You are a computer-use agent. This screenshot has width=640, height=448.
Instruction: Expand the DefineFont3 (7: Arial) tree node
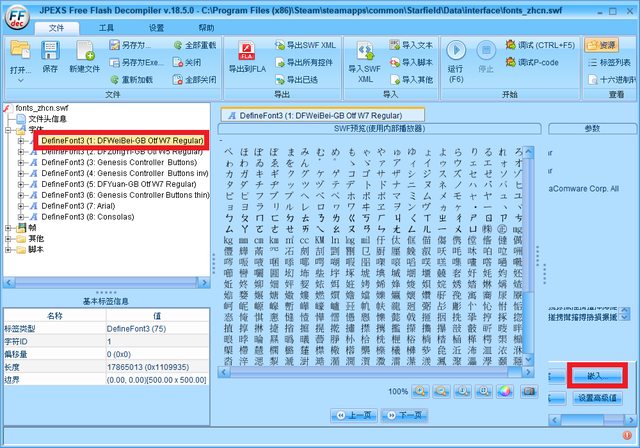point(22,205)
